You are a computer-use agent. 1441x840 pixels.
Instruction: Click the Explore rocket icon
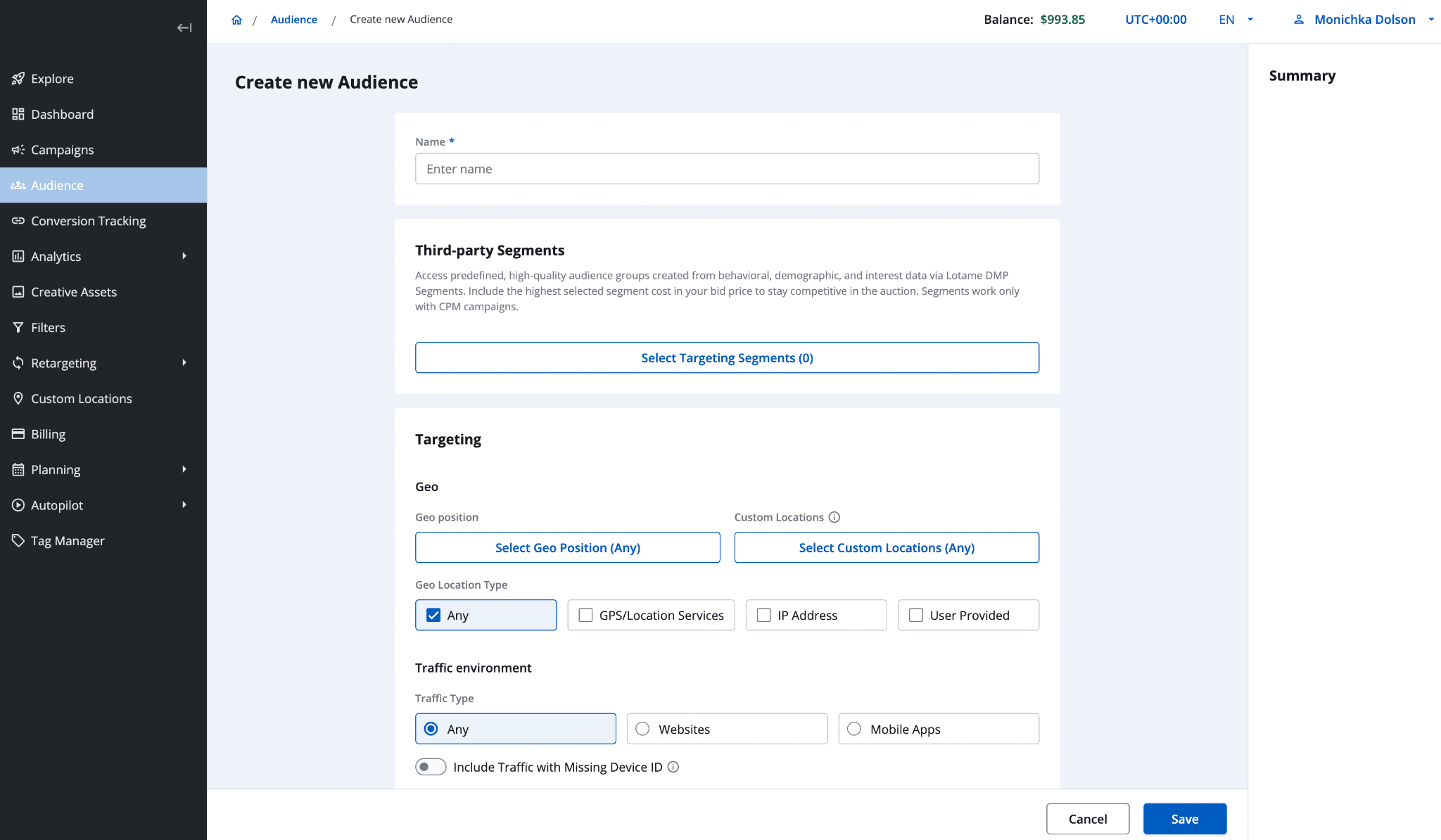[x=18, y=79]
